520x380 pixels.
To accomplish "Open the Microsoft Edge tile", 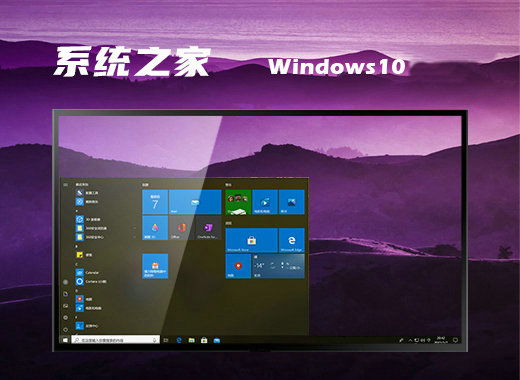I will (292, 240).
